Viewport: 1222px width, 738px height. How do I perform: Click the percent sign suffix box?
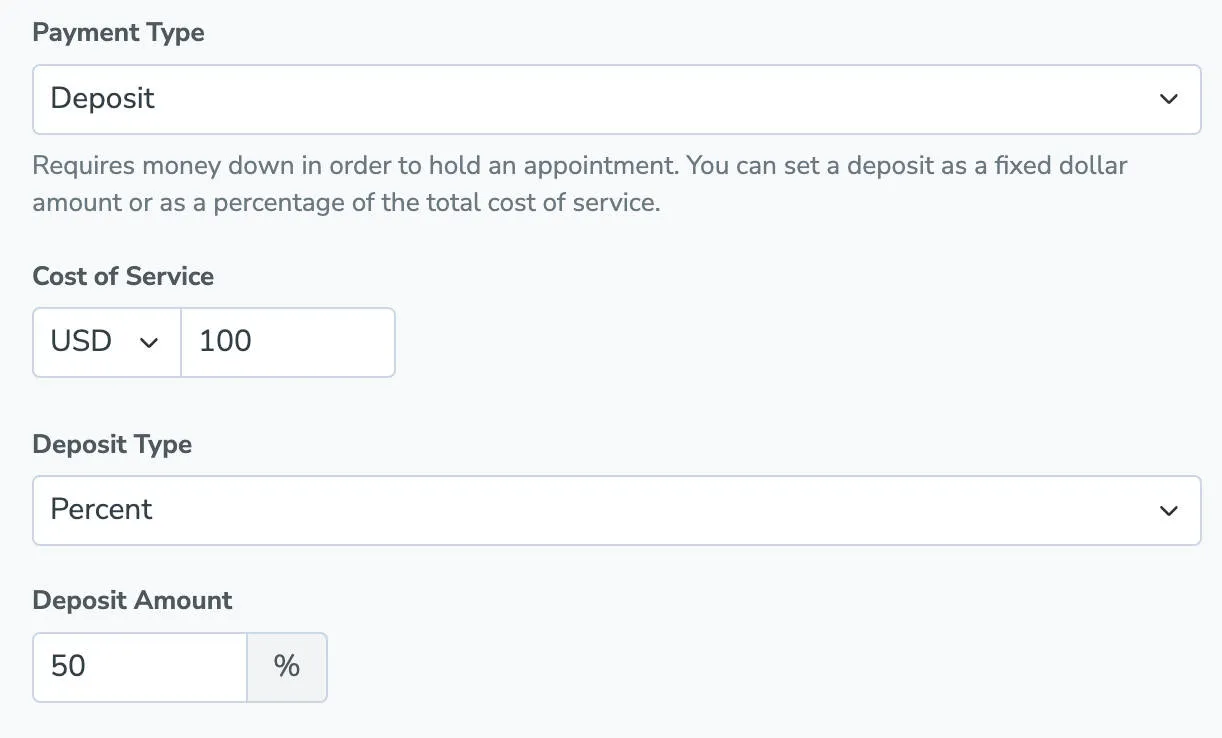287,667
